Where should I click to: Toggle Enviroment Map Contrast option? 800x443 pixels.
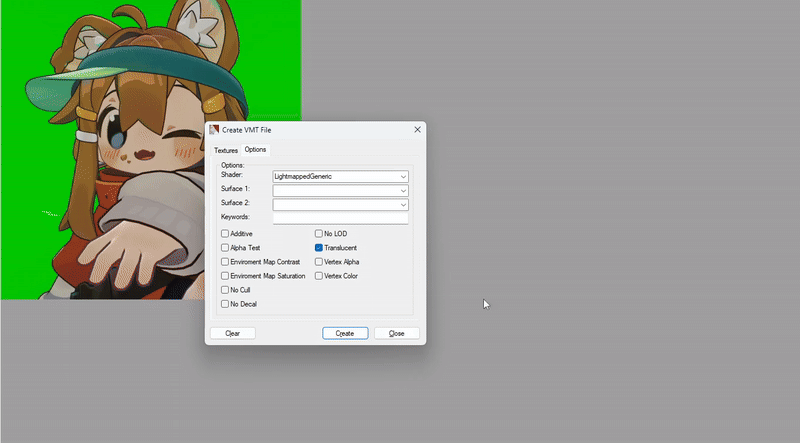(225, 262)
